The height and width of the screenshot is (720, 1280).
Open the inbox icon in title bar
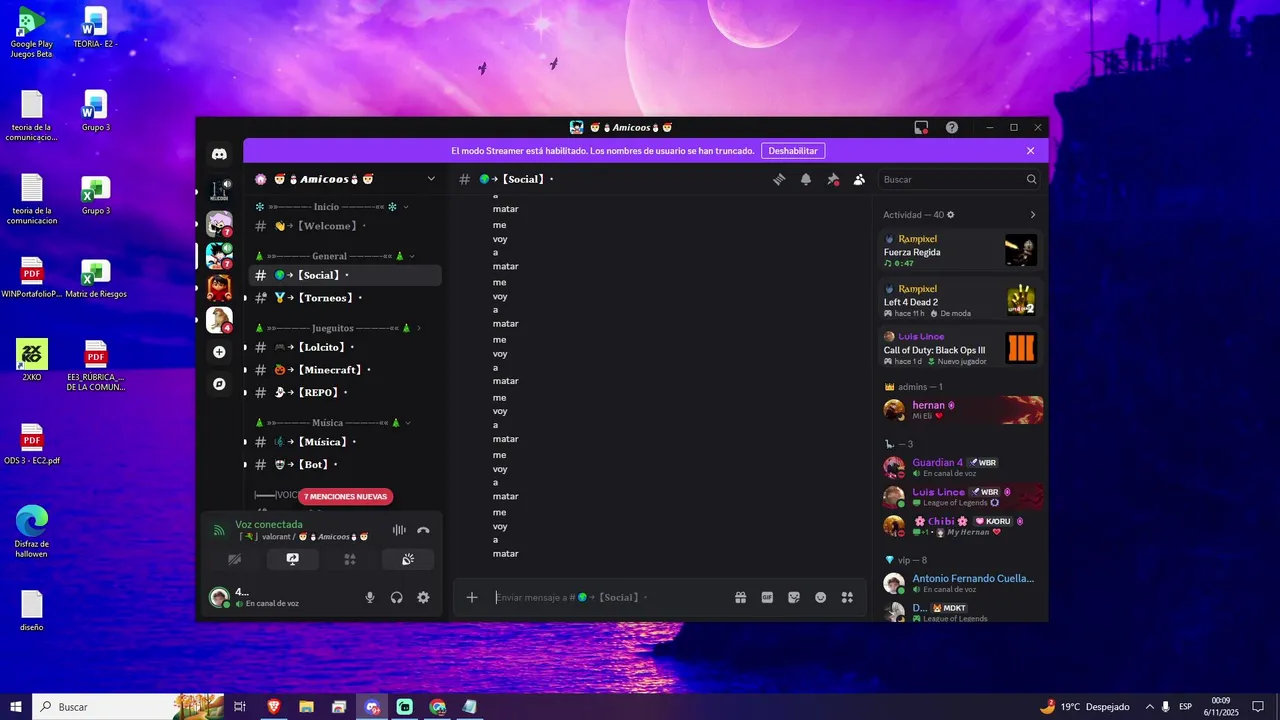tap(921, 127)
